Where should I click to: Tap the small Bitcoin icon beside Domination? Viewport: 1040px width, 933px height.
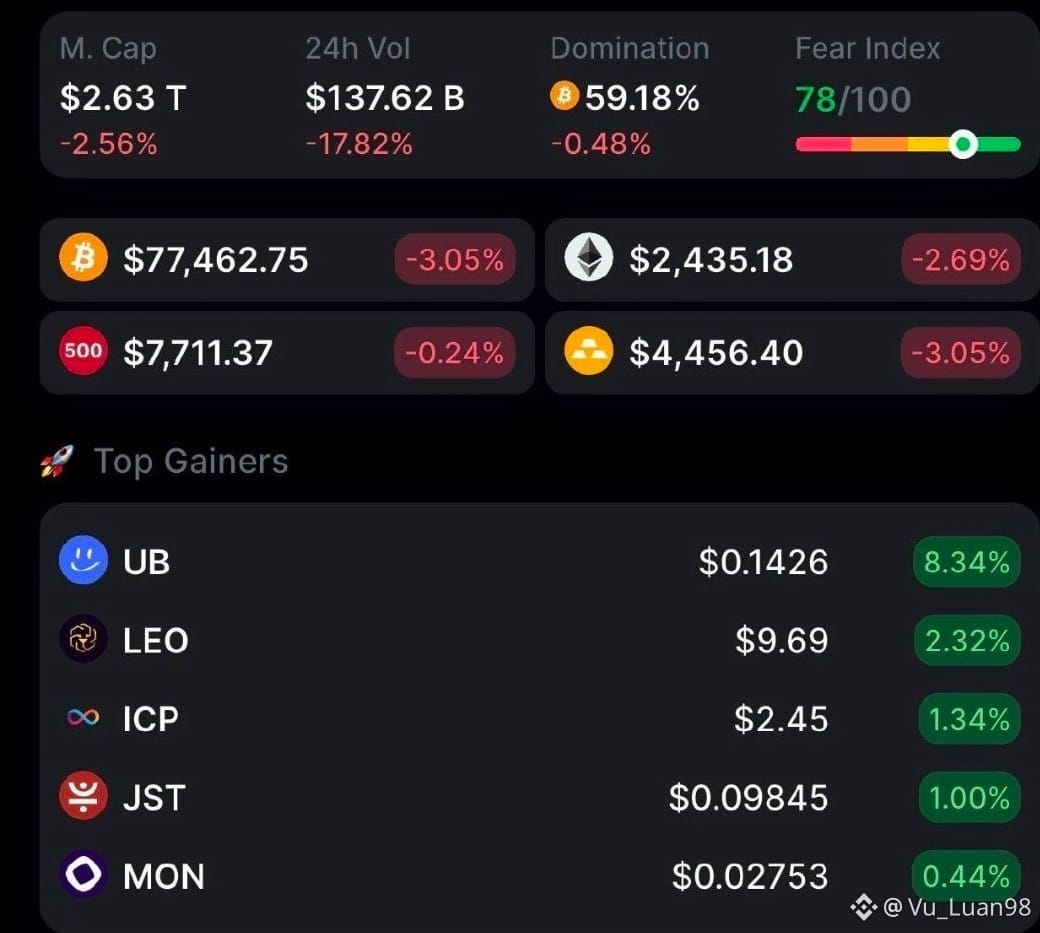(x=564, y=96)
